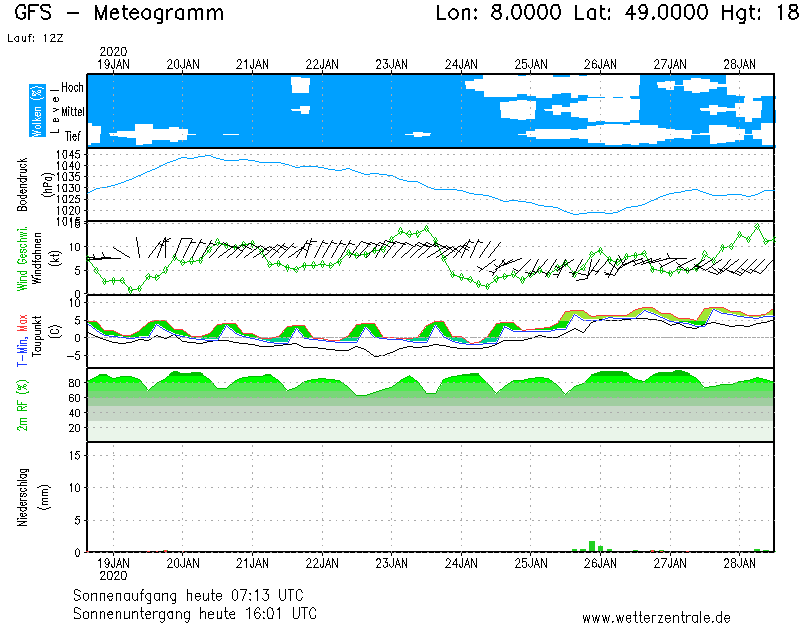Click the Windfahnen axis label
This screenshot has height=625, width=800.
coord(36,258)
